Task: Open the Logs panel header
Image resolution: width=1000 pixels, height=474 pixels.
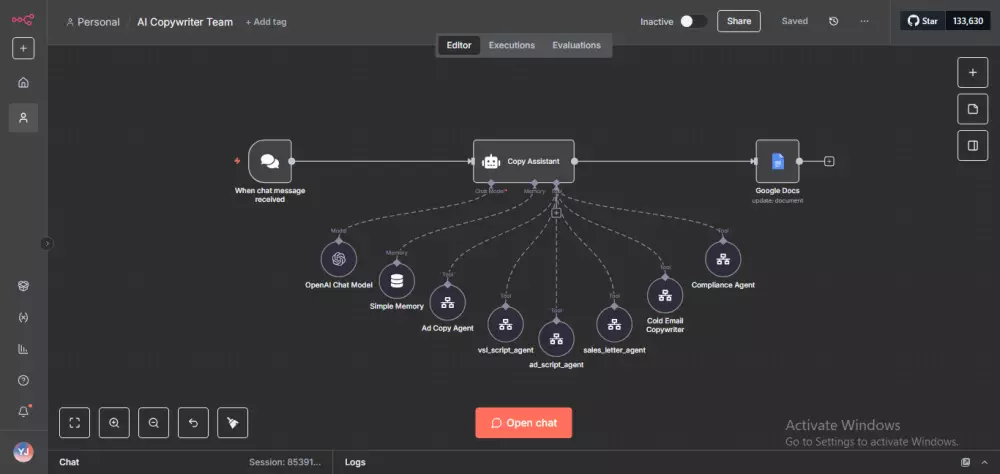Action: pos(355,462)
